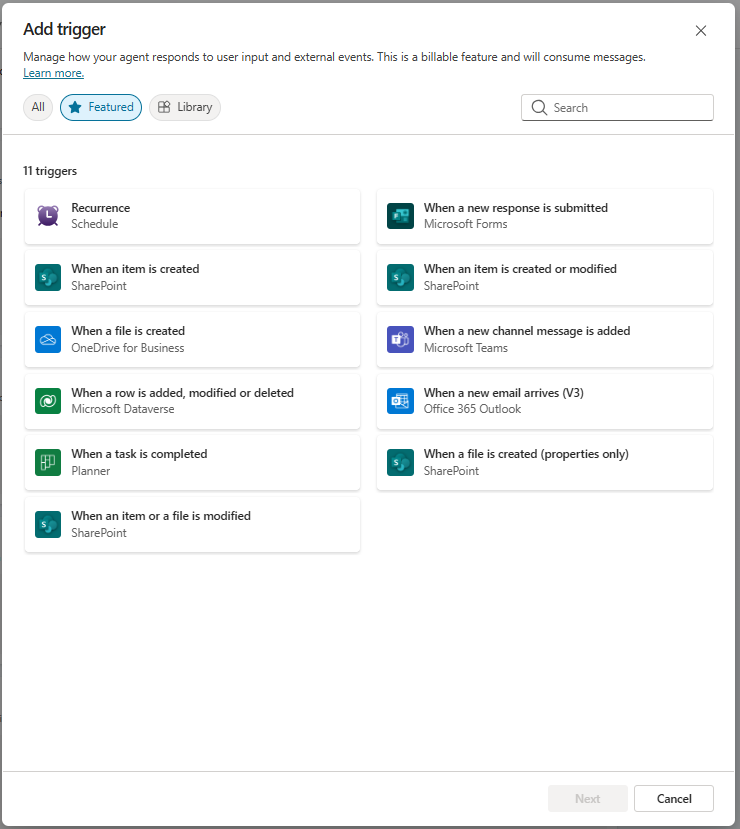The image size is (740, 829).
Task: Choose 'When an item is created or modified'
Action: [x=545, y=278]
